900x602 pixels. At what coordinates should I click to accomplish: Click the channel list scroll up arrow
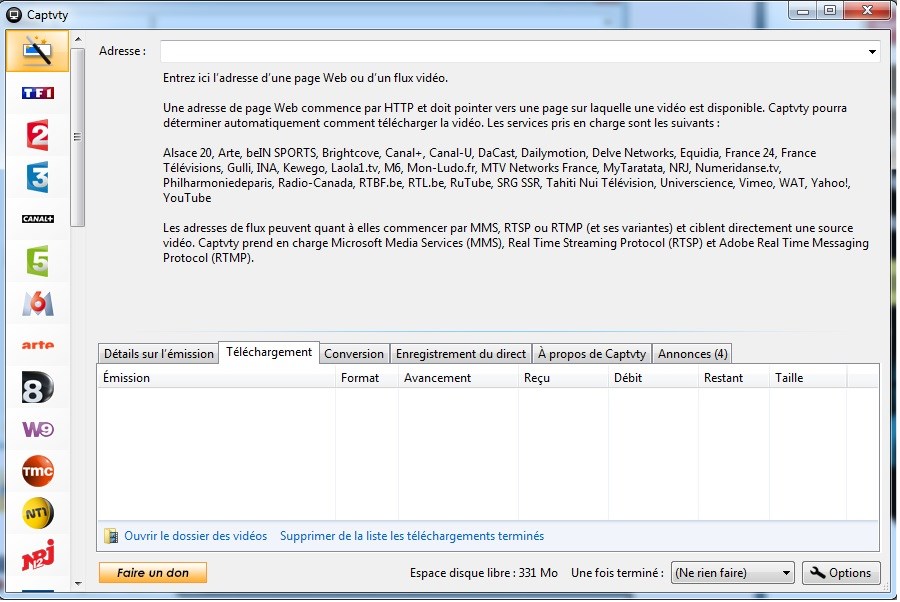coord(78,39)
